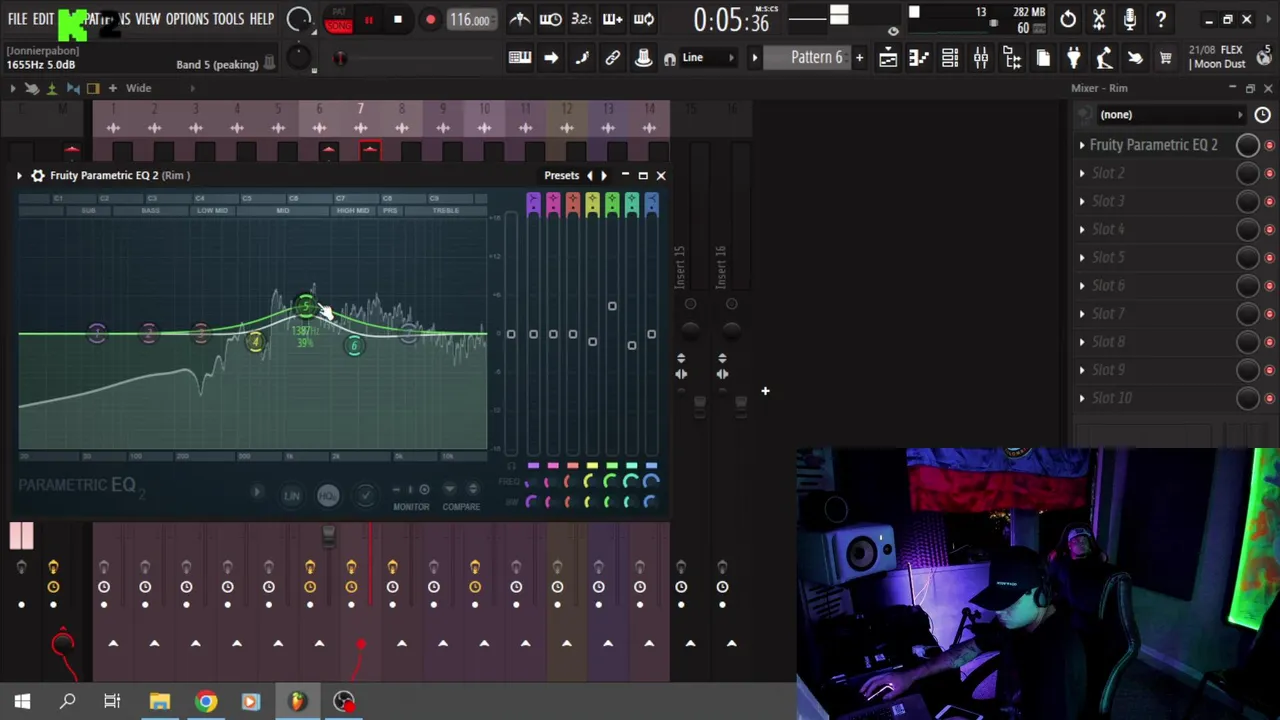Image resolution: width=1280 pixels, height=720 pixels.
Task: Open Google Chrome from the taskbar
Action: [x=205, y=701]
